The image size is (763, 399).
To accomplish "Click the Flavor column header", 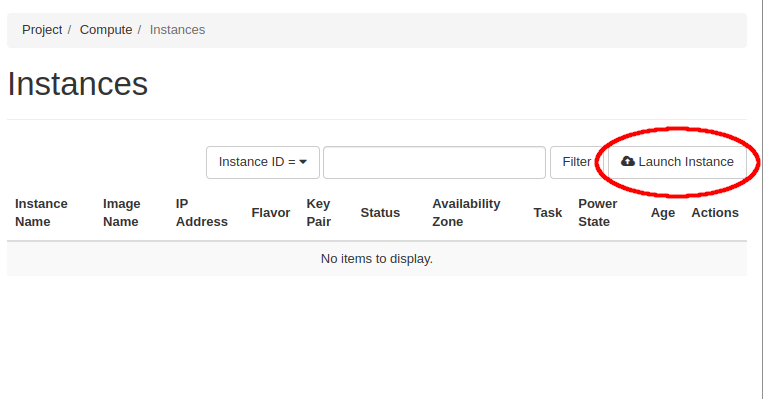I will (x=271, y=213).
